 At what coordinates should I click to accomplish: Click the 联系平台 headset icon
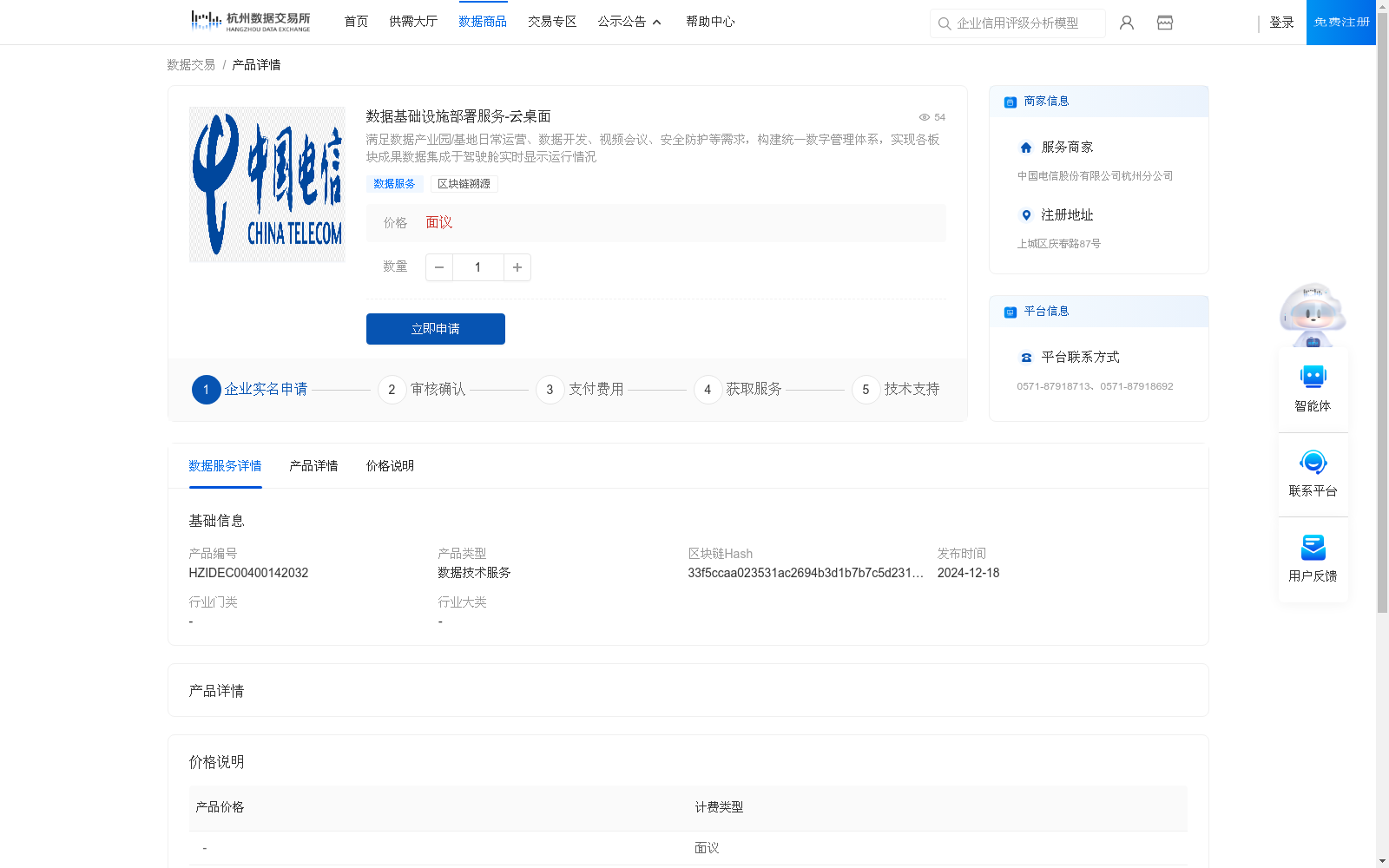[1313, 462]
